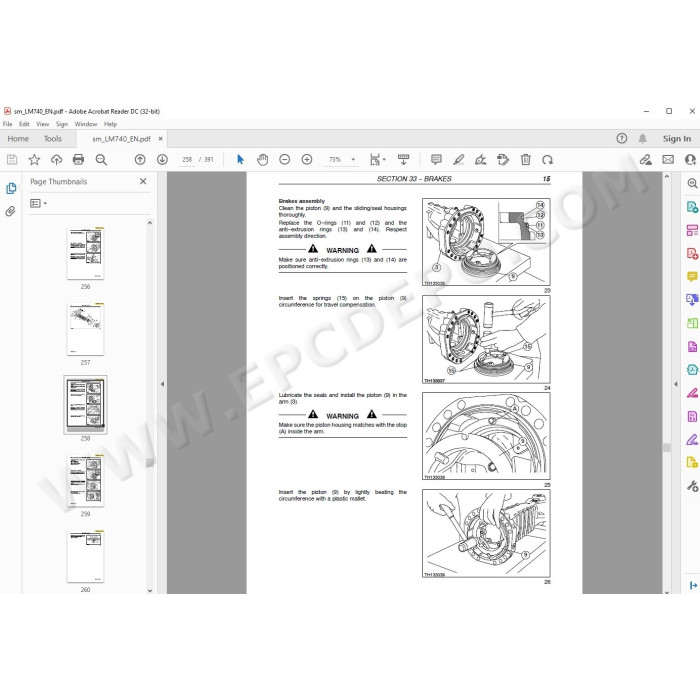Open More Tools wrench icon in right pane
Image resolution: width=700 pixels, height=700 pixels.
click(x=692, y=486)
